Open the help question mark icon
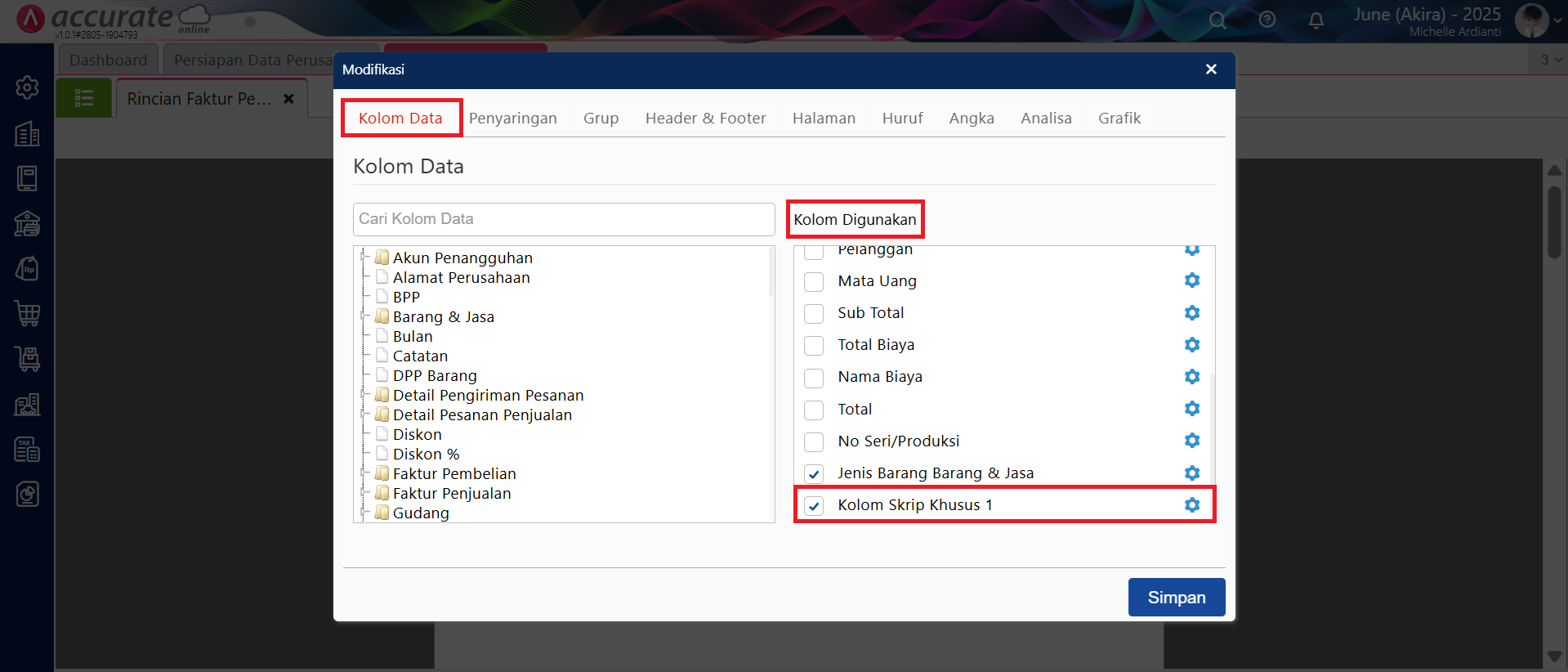Screen dimensions: 1568x672 1267,20
